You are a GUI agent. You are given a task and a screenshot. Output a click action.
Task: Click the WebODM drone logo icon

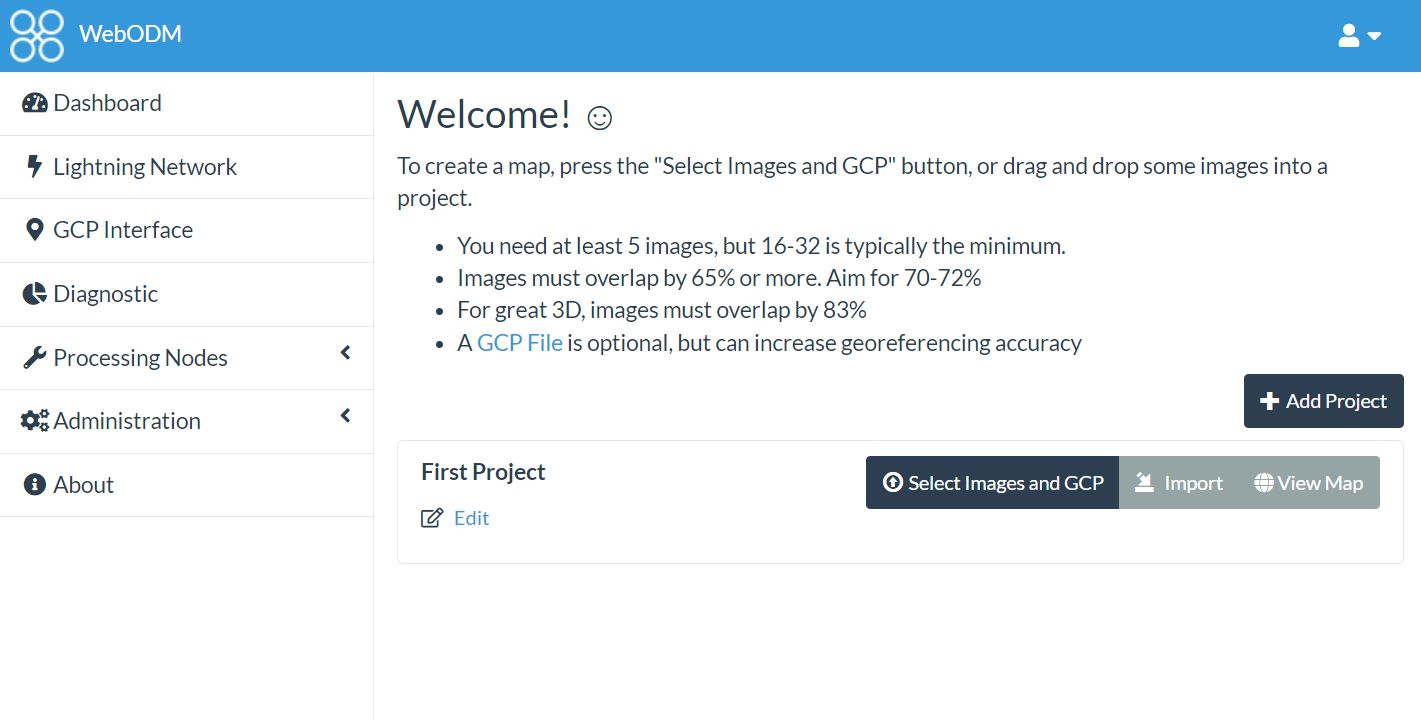[x=37, y=35]
